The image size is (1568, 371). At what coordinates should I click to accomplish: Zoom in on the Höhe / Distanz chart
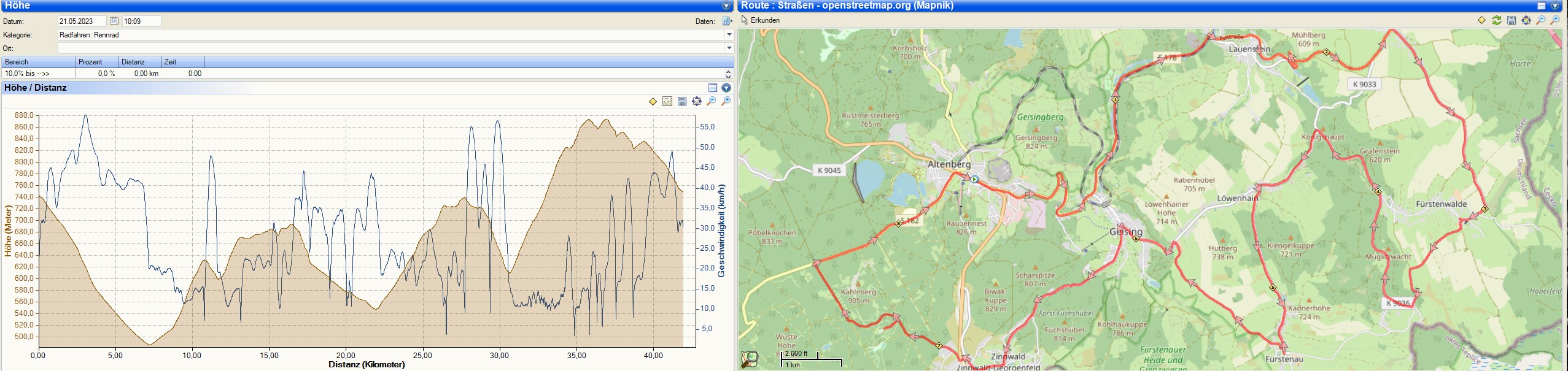click(x=726, y=101)
